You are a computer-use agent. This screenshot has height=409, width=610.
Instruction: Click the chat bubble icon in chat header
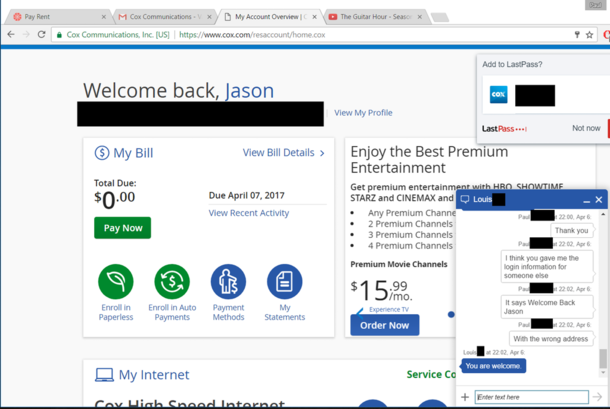click(x=465, y=199)
